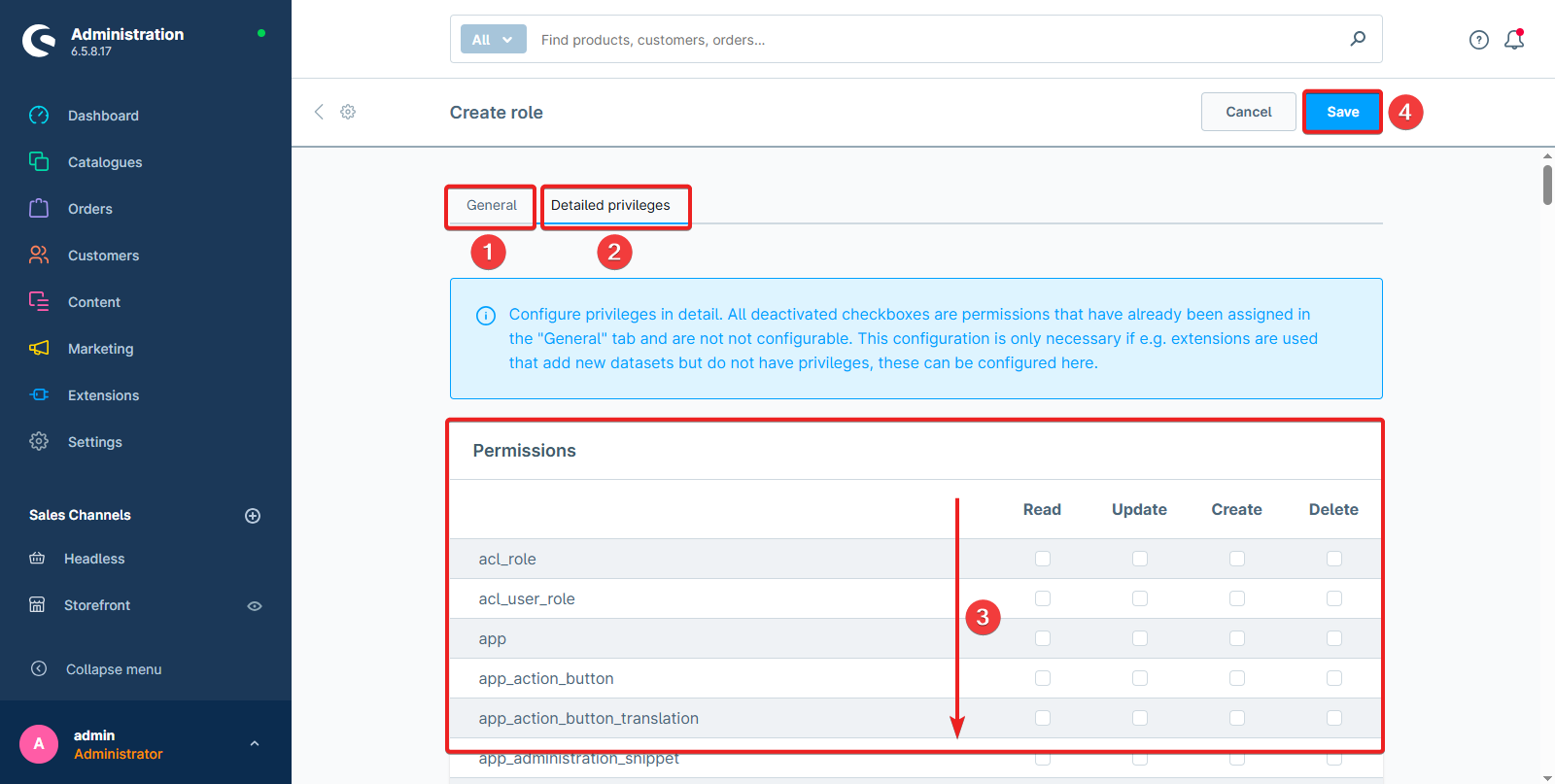Open the Marketing megaphone icon
The width and height of the screenshot is (1555, 784).
(39, 348)
